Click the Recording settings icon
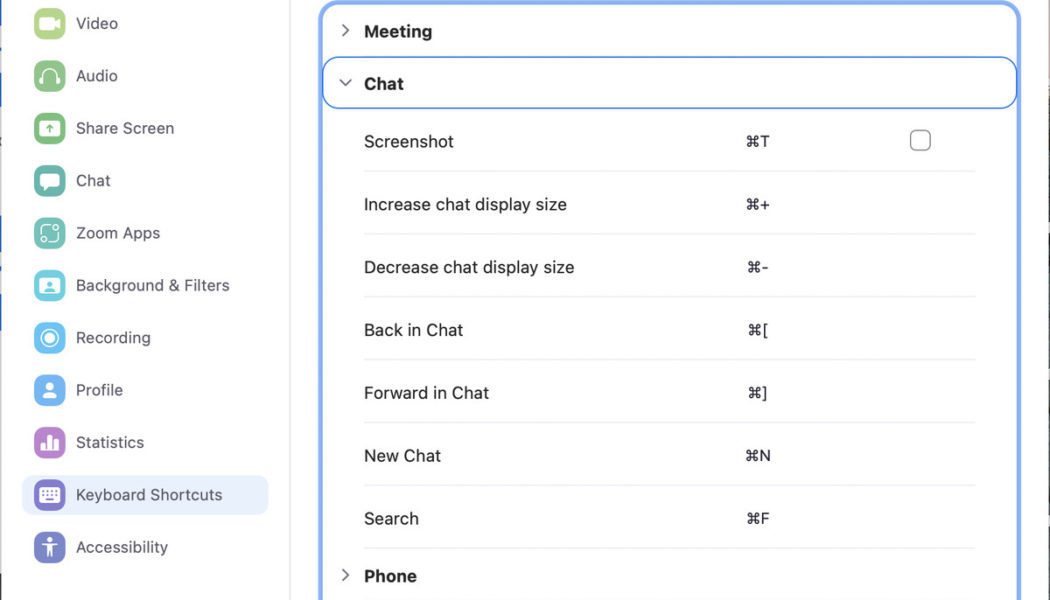Screen dimensions: 1050x600 [x=48, y=338]
